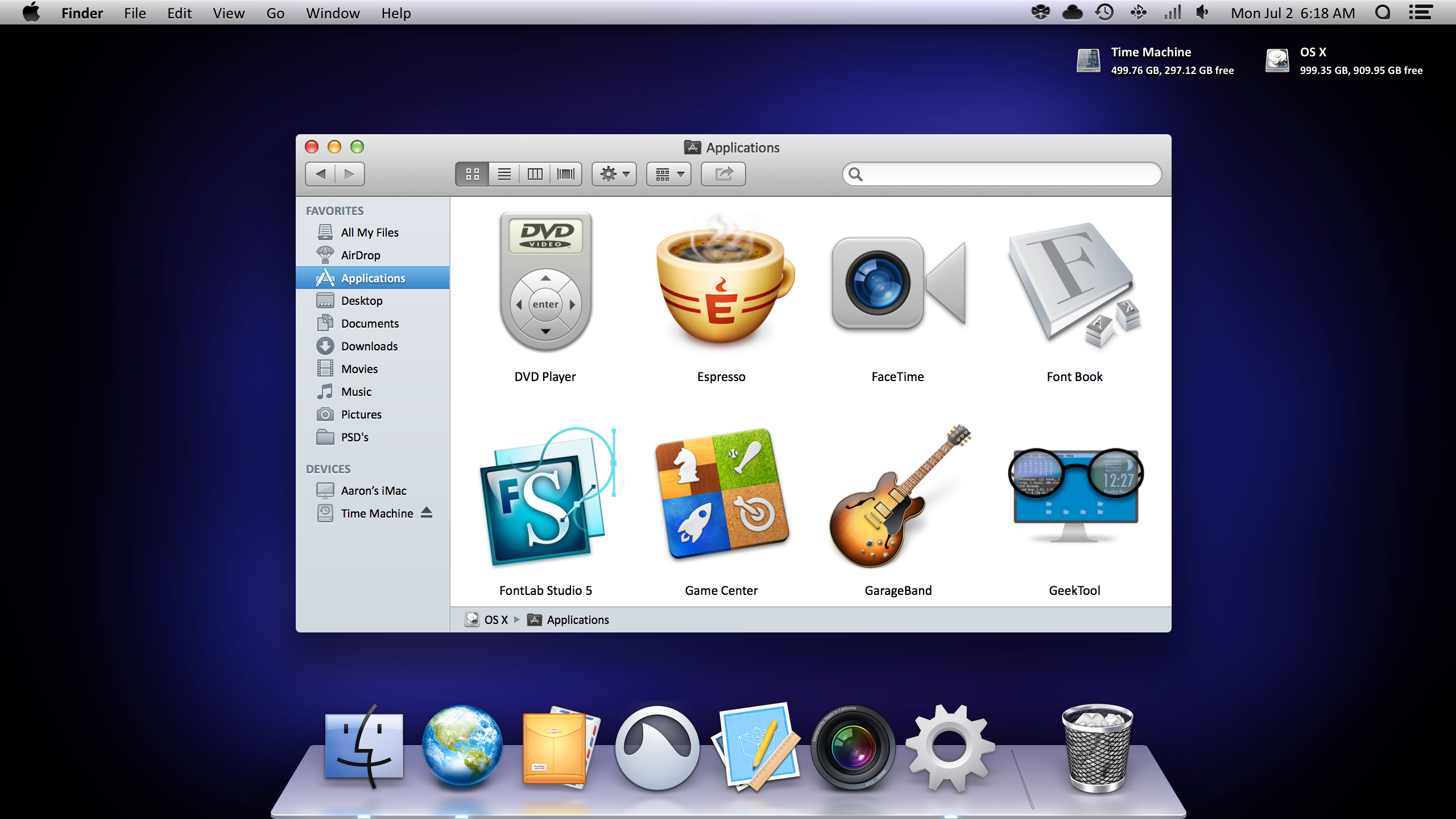Select Documents in sidebar
The height and width of the screenshot is (819, 1456).
click(x=373, y=323)
